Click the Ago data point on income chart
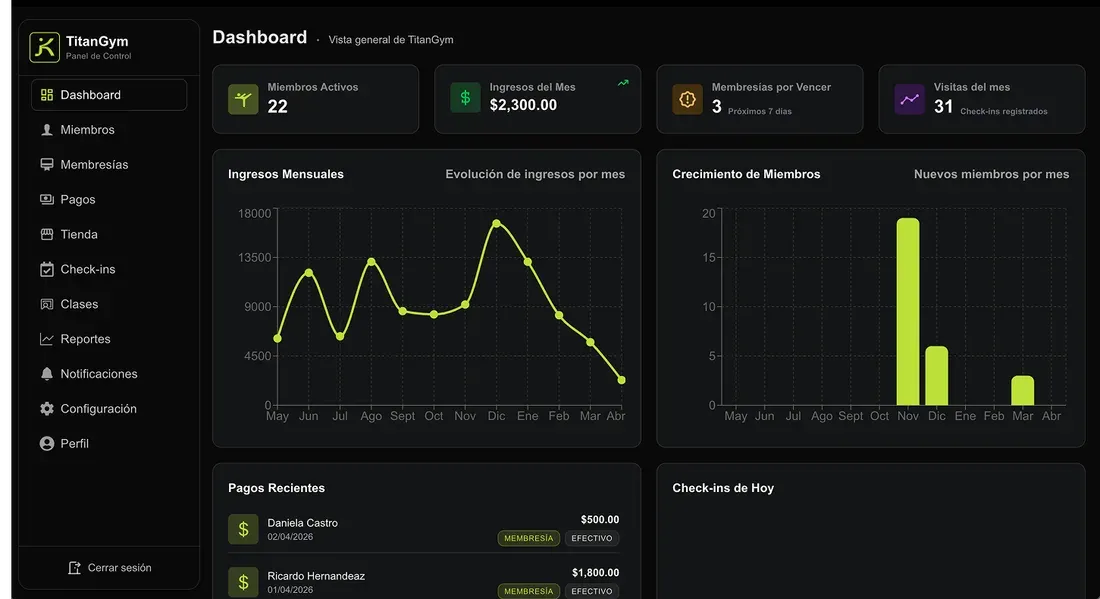The image size is (1100, 599). click(x=371, y=262)
